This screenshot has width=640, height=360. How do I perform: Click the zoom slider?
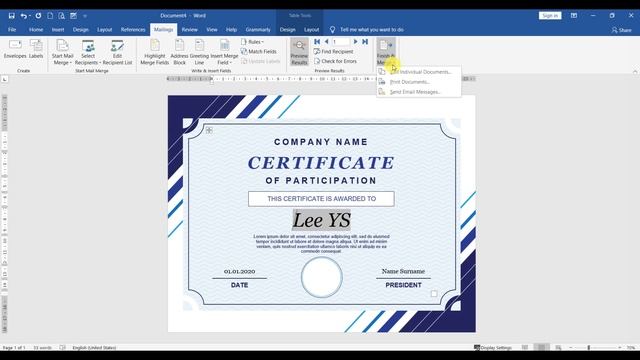595,348
